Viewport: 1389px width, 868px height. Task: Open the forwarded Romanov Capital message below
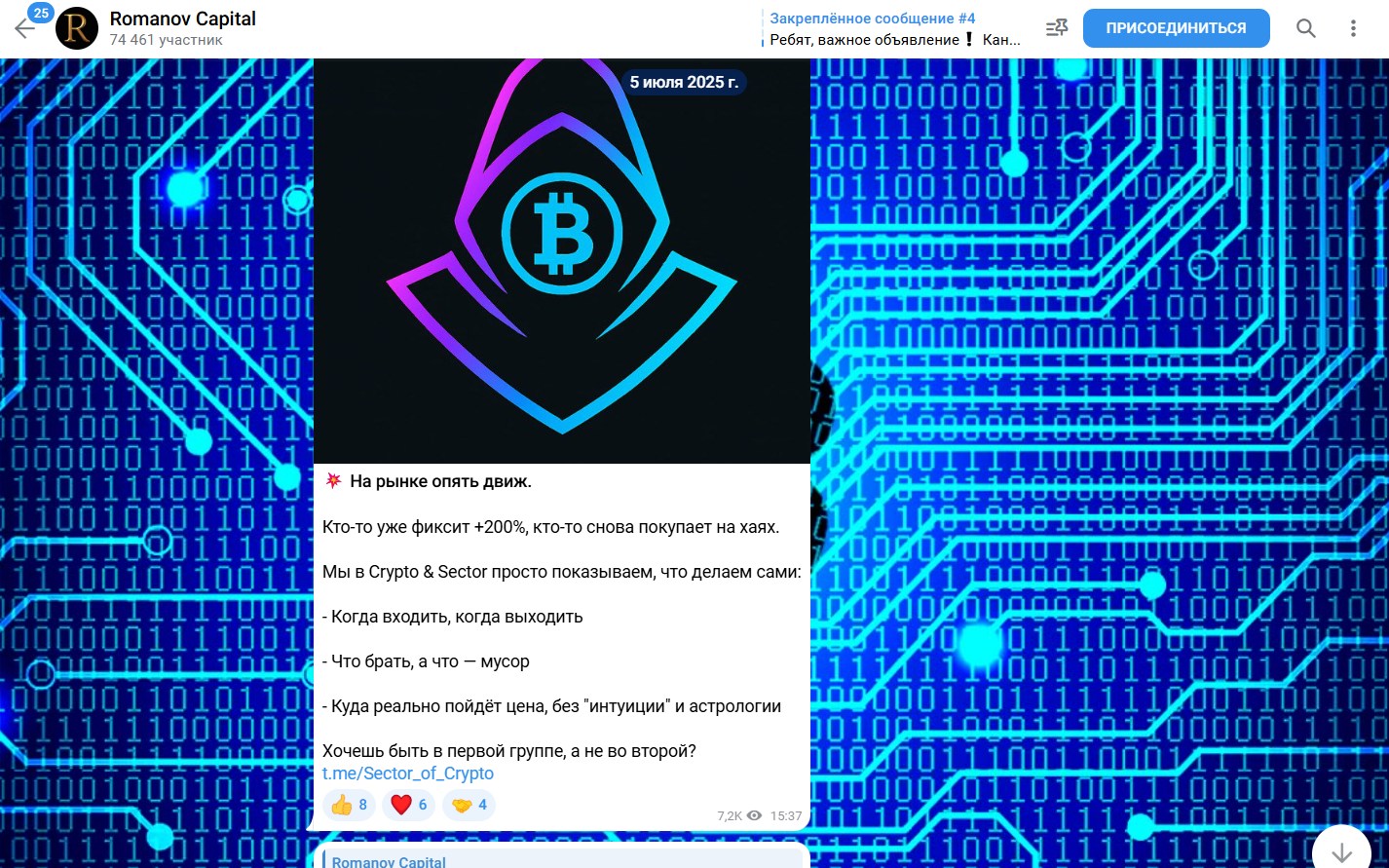pyautogui.click(x=562, y=859)
